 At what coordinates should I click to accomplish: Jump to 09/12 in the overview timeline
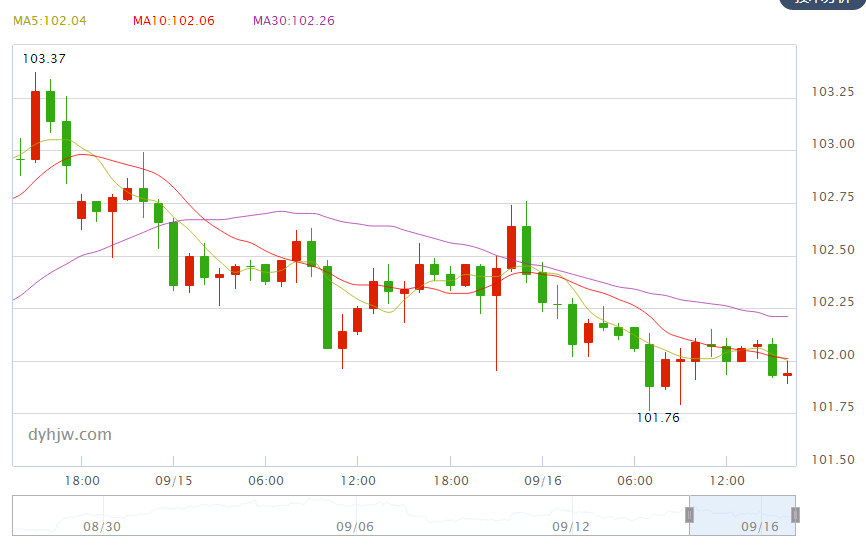tap(571, 526)
